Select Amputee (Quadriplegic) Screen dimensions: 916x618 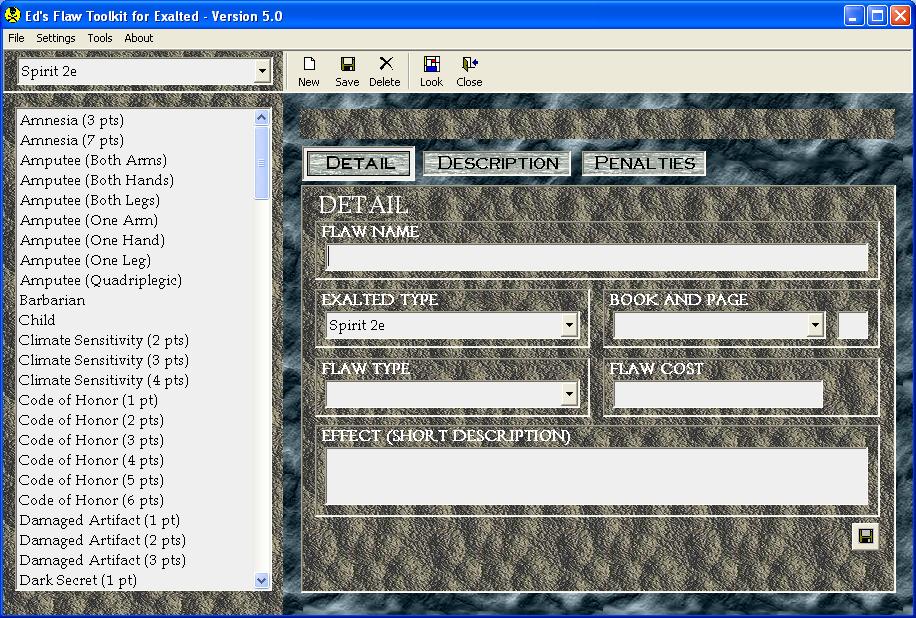(100, 280)
